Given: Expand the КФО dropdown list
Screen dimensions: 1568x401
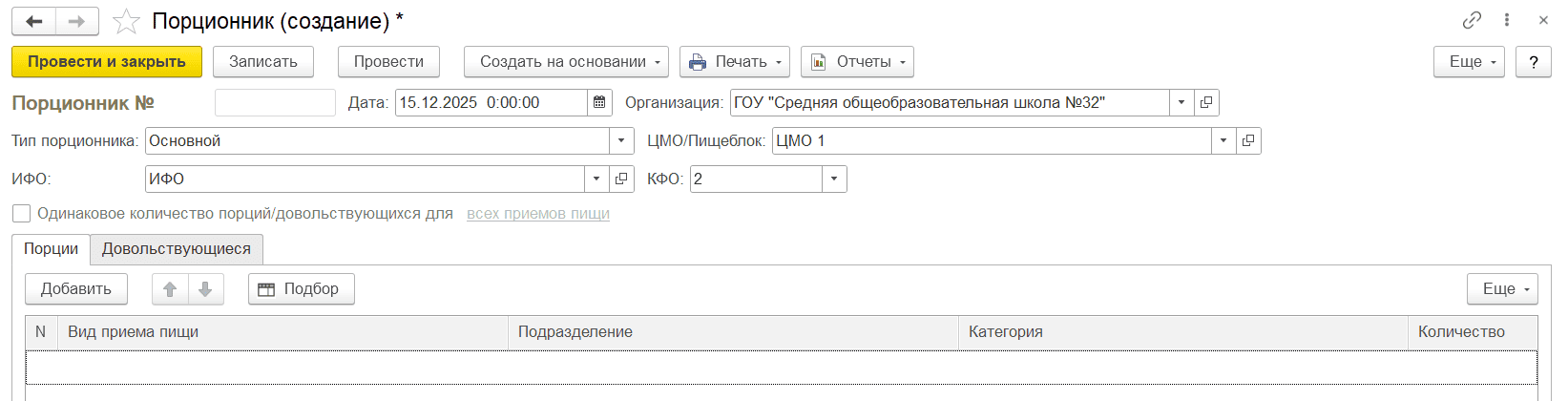Looking at the screenshot, I should pyautogui.click(x=835, y=179).
